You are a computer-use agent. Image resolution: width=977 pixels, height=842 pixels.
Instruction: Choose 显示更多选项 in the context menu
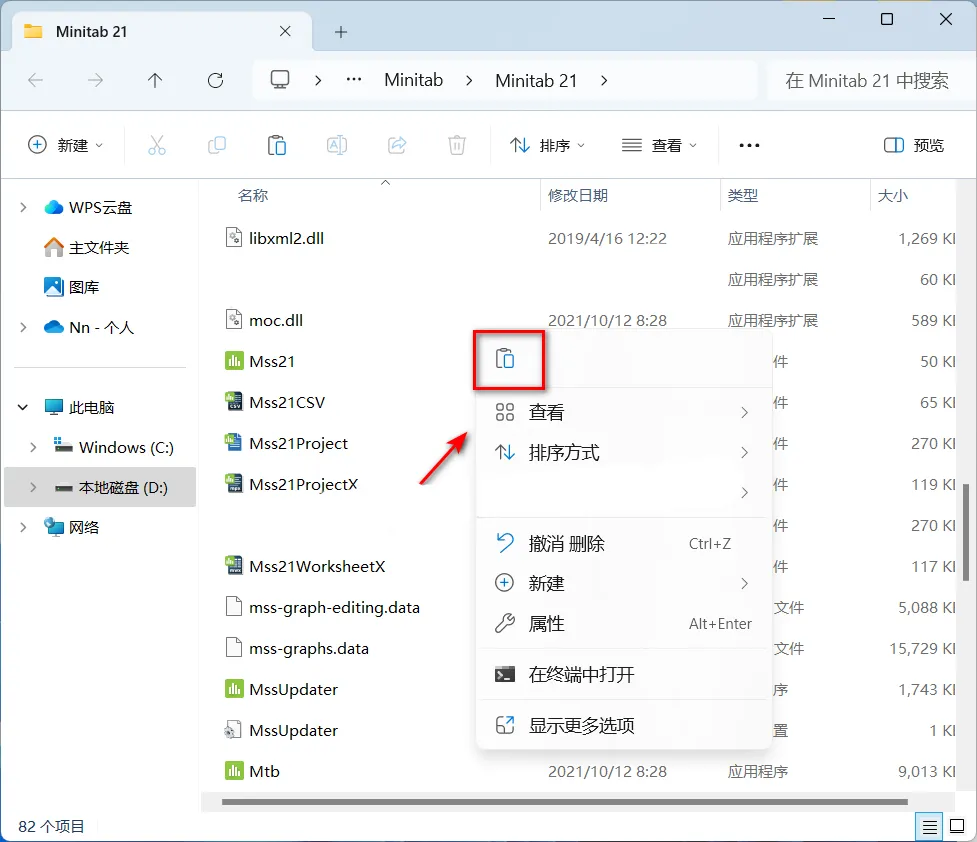coord(624,725)
